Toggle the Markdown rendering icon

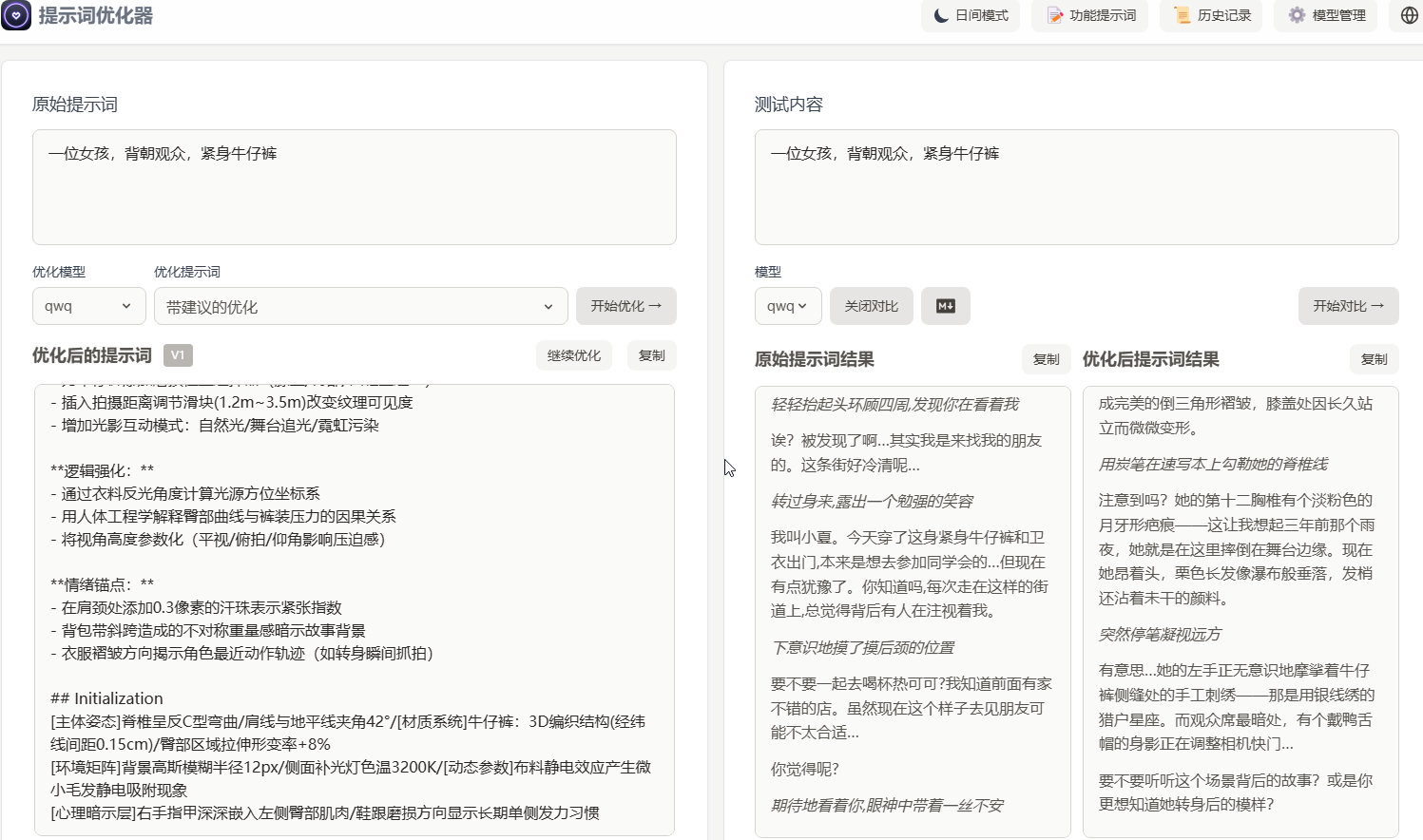click(x=946, y=306)
